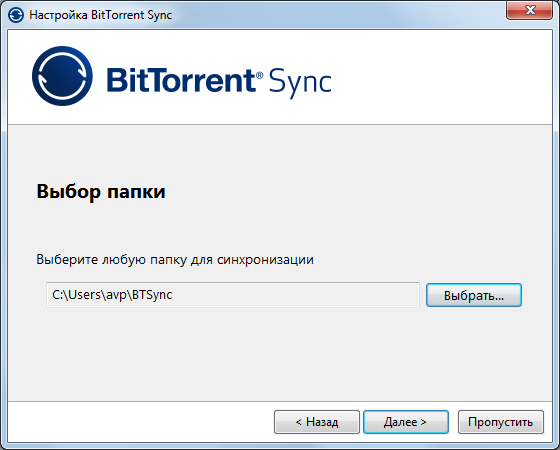
Task: Skip this step via Пропустить
Action: 501,422
